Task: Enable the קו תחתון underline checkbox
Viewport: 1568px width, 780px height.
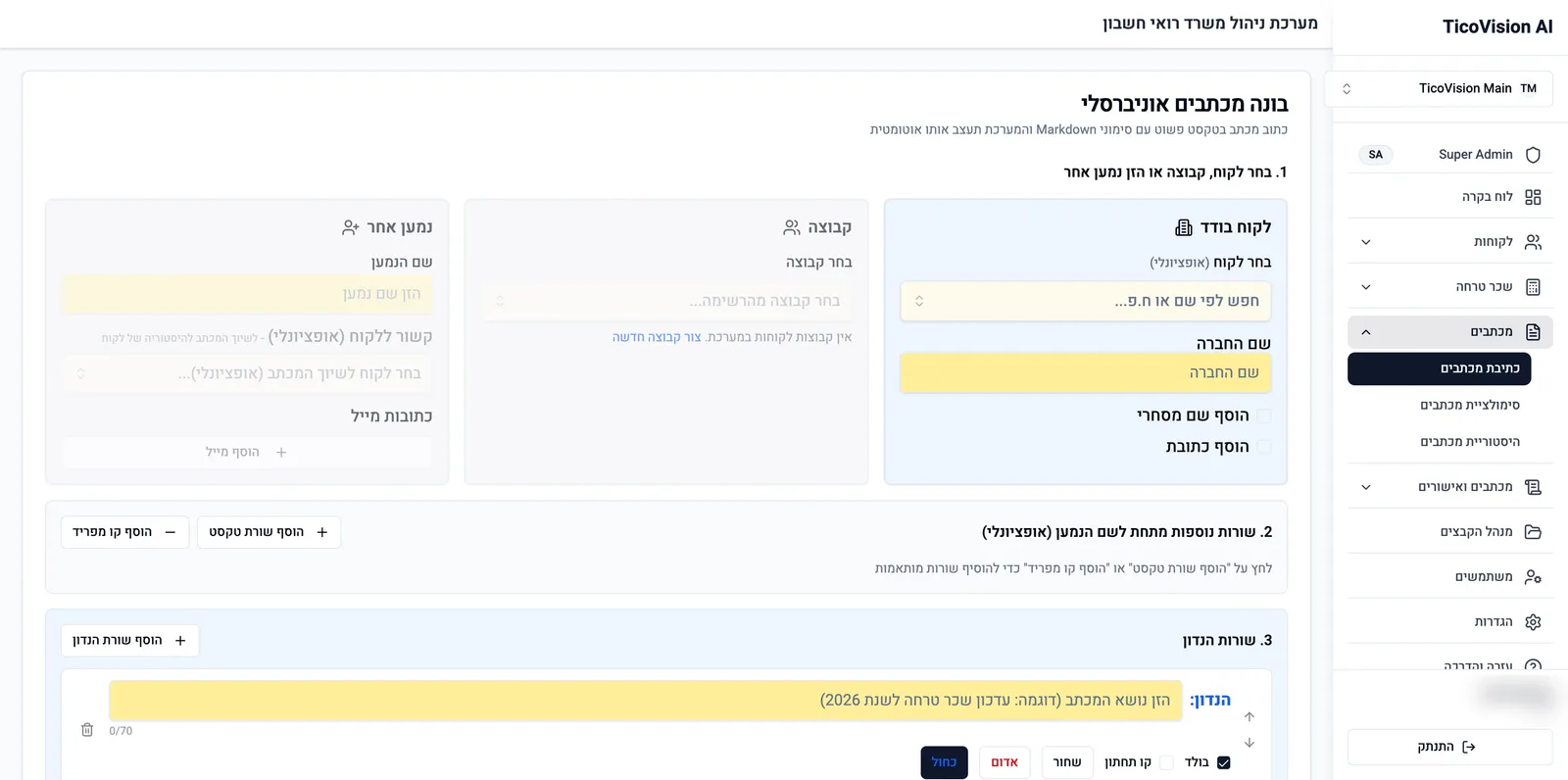Action: pyautogui.click(x=1166, y=762)
